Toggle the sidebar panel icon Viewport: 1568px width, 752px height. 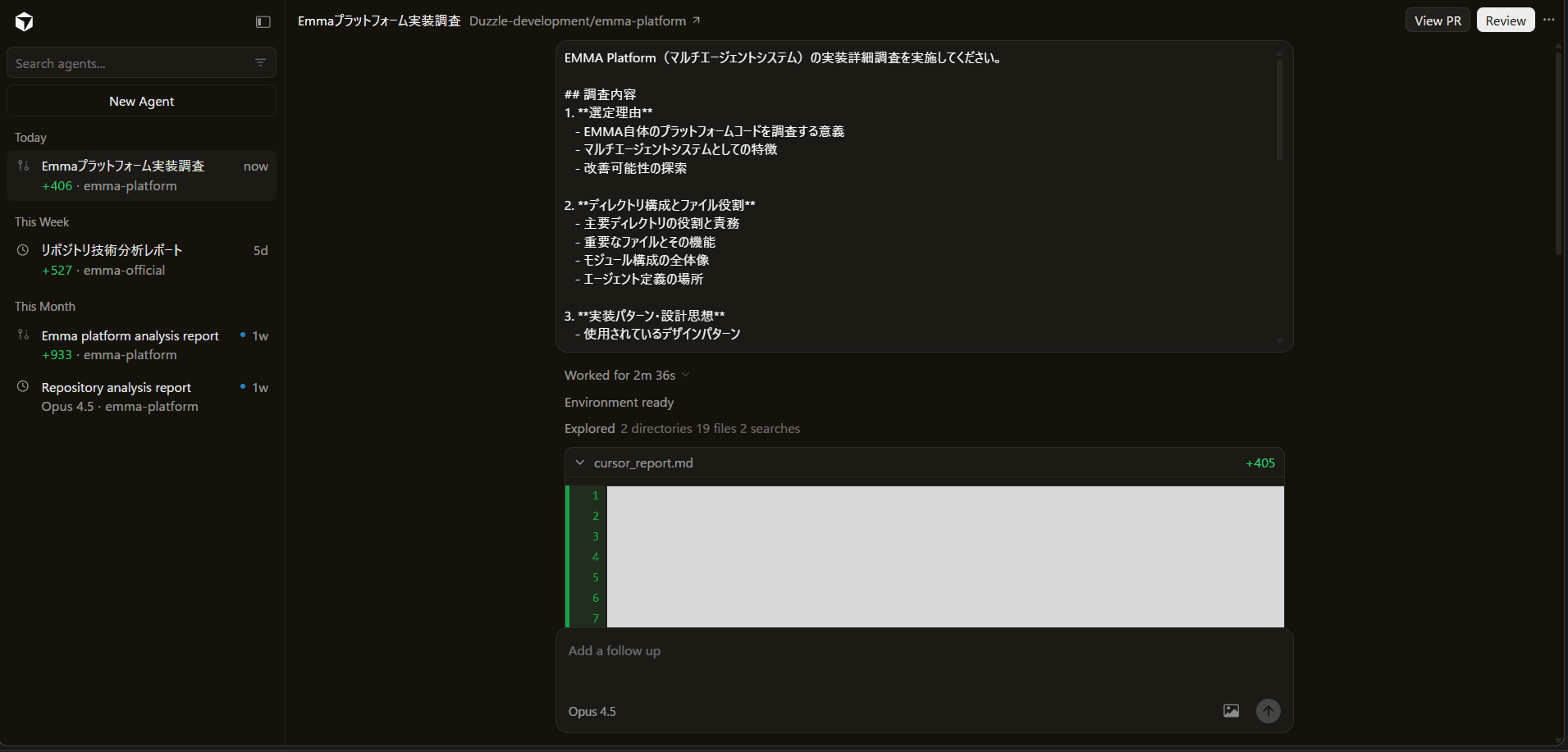point(263,22)
